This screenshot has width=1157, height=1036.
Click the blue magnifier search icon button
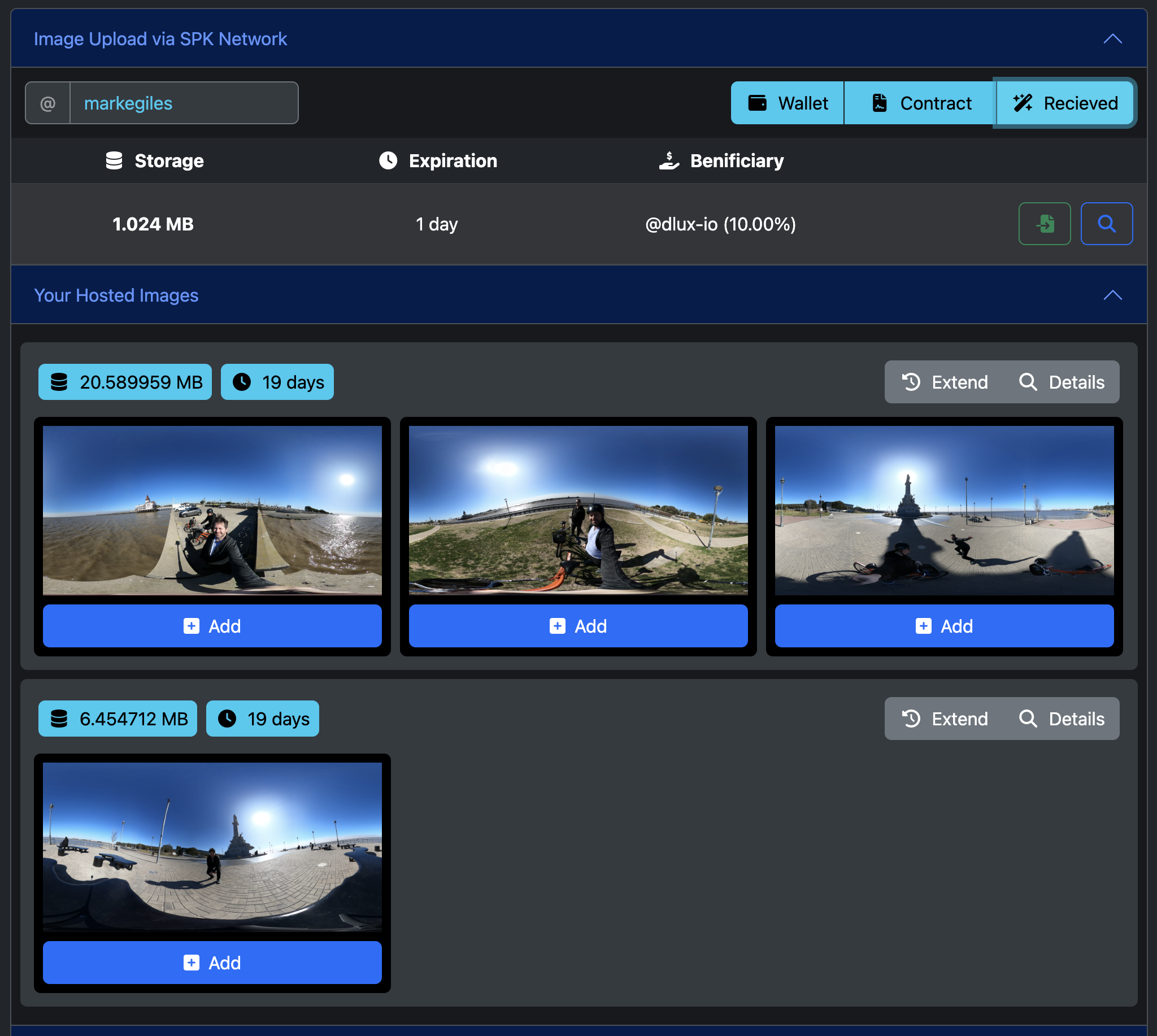point(1106,224)
